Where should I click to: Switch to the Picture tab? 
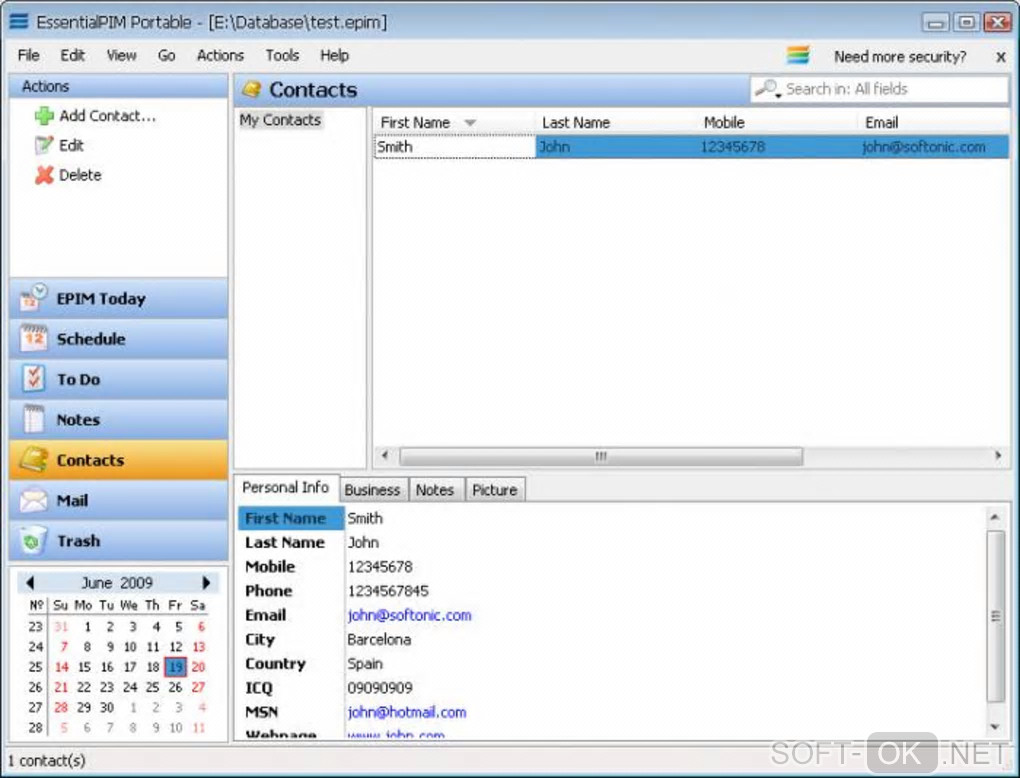point(494,490)
